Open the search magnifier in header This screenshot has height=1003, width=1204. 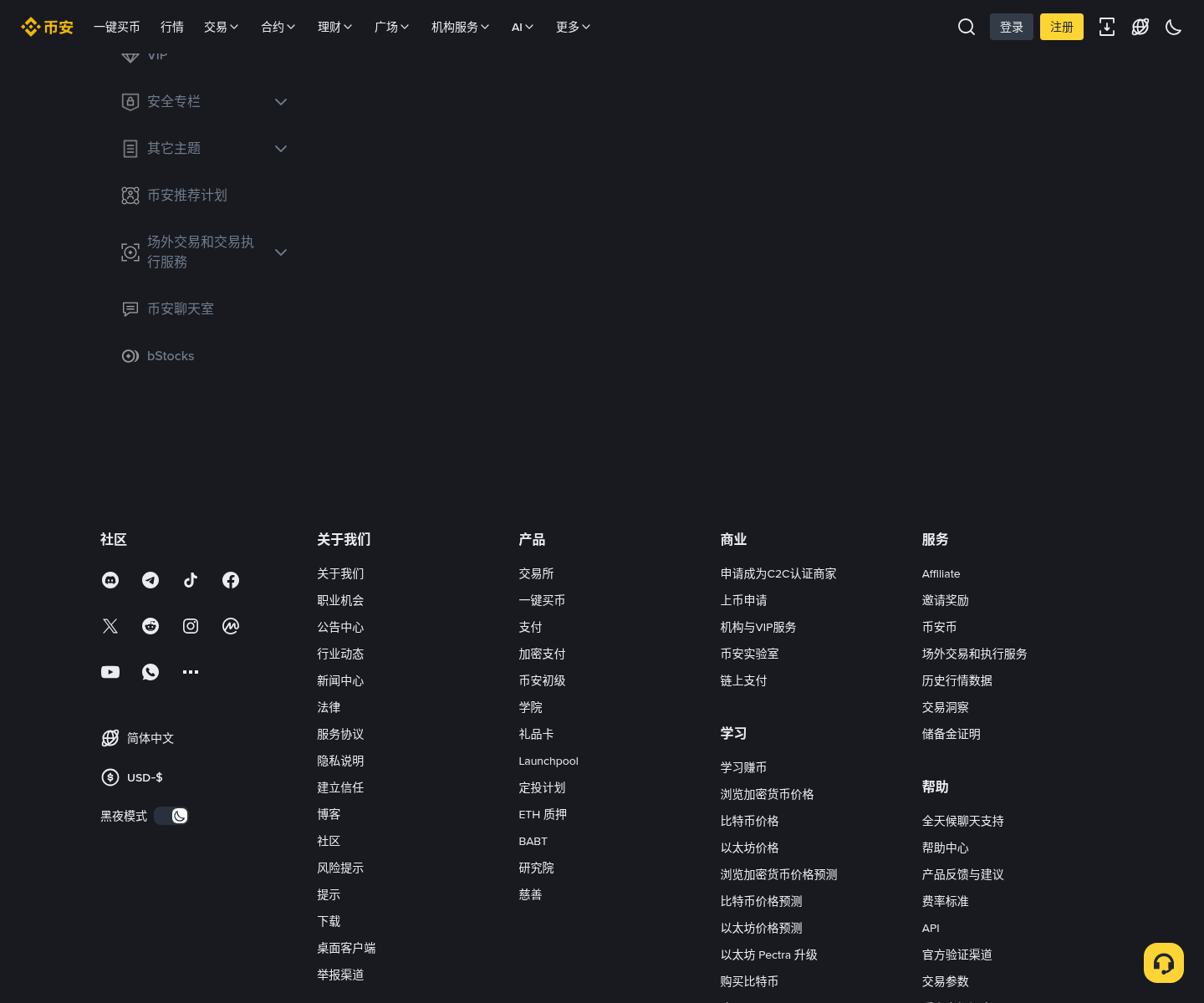click(x=967, y=27)
